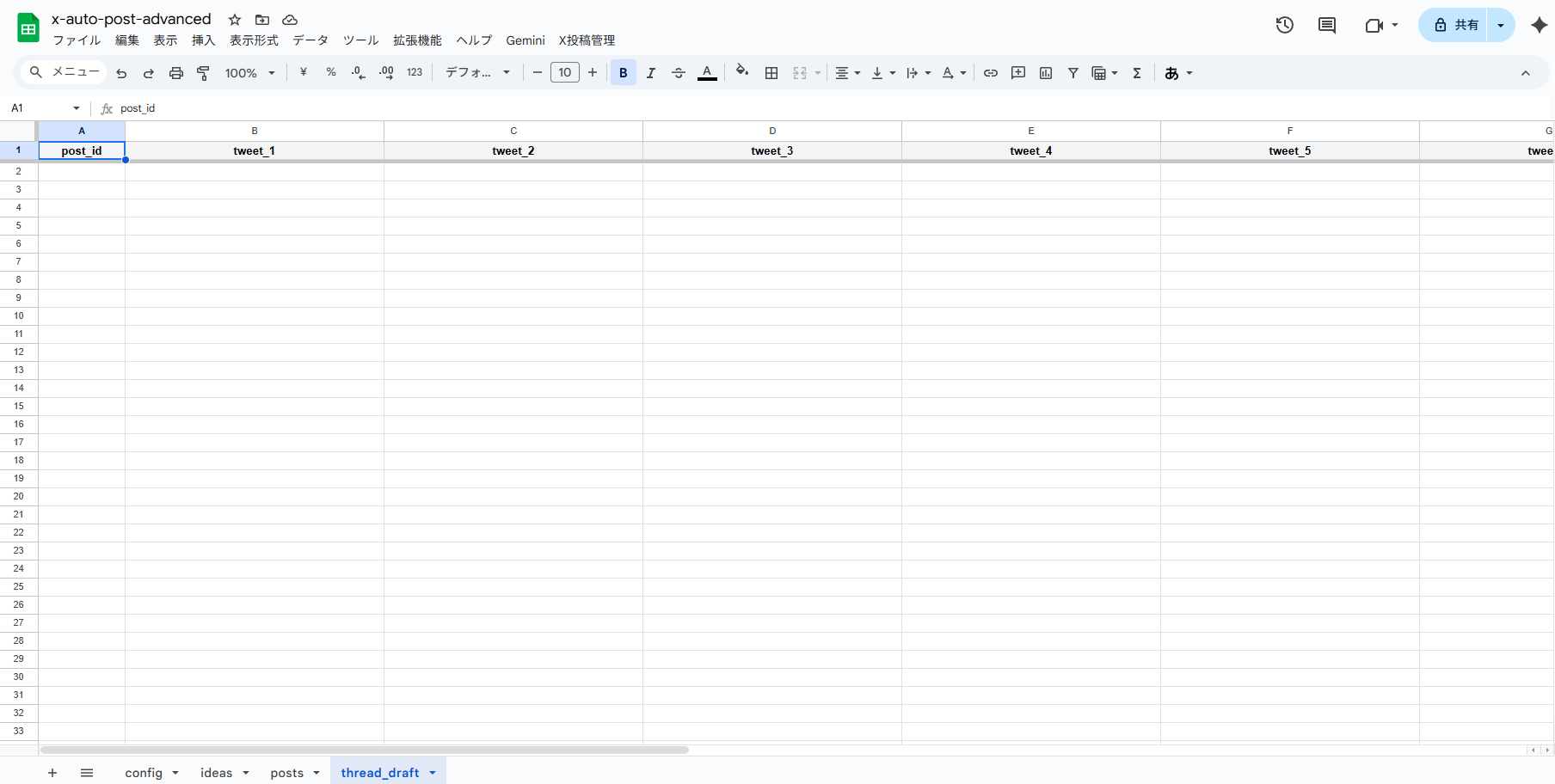Open the thread_draft tab options arrow
The width and height of the screenshot is (1555, 784).
(433, 773)
